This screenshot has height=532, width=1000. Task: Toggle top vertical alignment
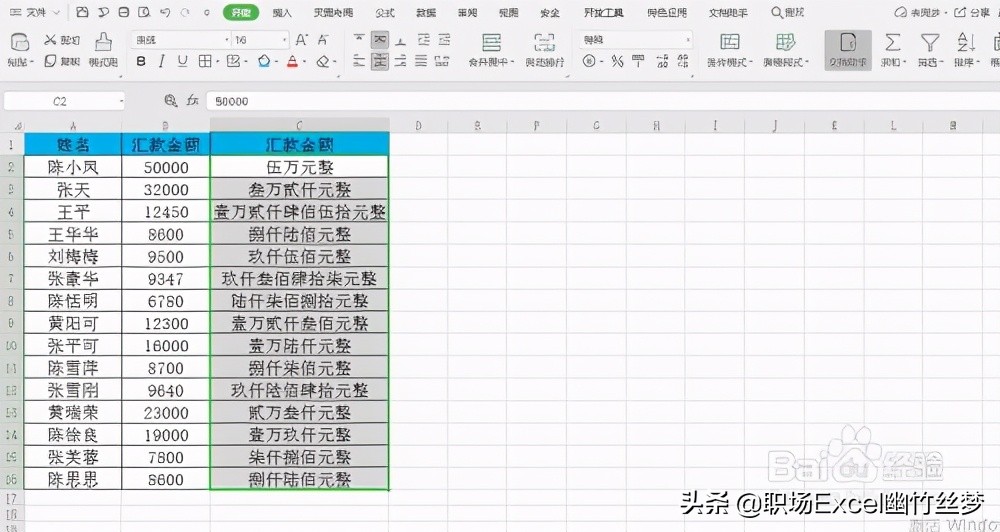click(x=359, y=40)
